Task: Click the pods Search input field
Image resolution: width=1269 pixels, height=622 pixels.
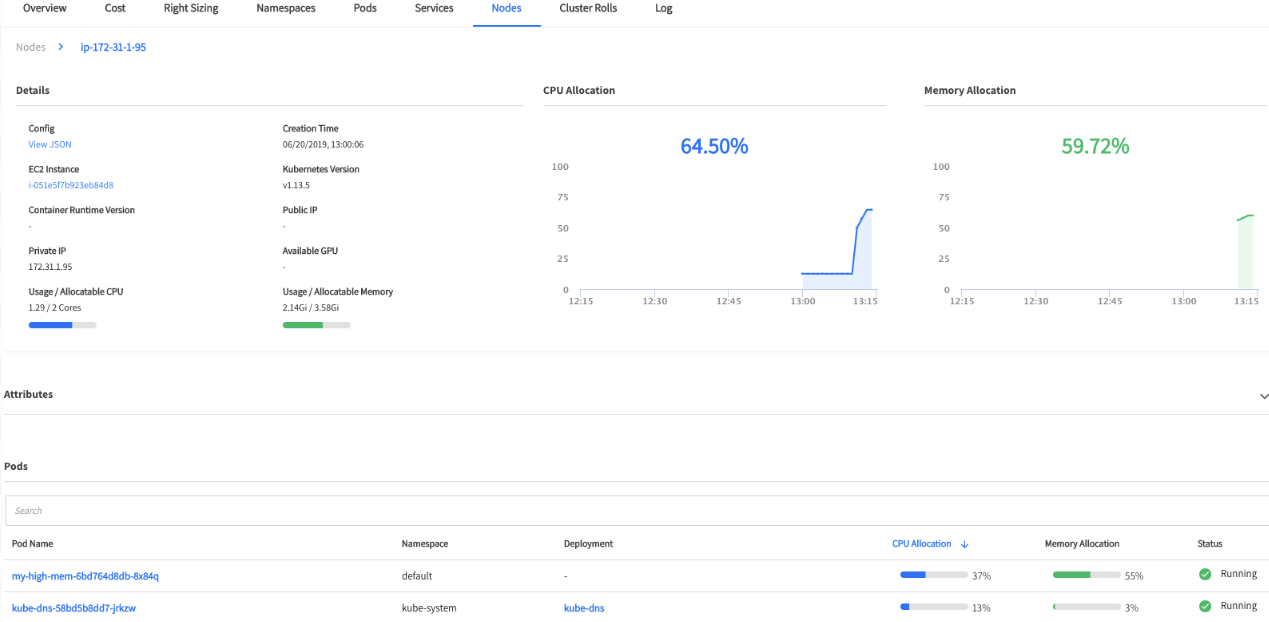Action: pos(636,510)
